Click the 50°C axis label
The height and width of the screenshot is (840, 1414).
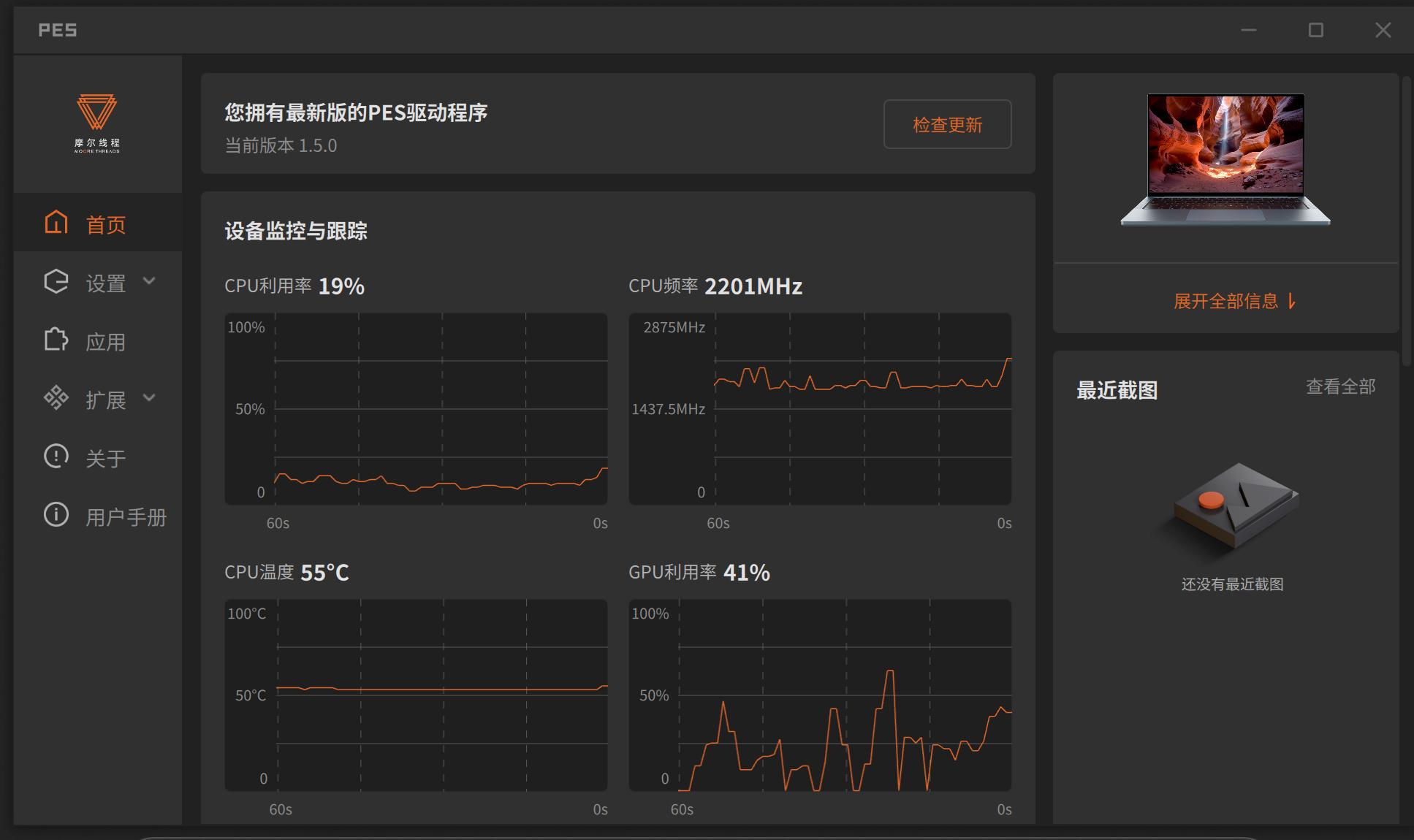pos(251,695)
